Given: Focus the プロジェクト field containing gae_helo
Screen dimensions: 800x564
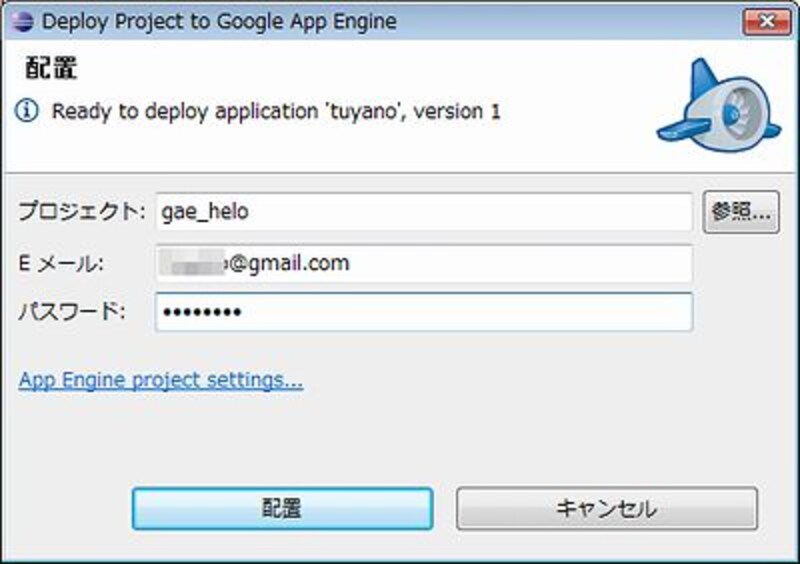Looking at the screenshot, I should [423, 212].
